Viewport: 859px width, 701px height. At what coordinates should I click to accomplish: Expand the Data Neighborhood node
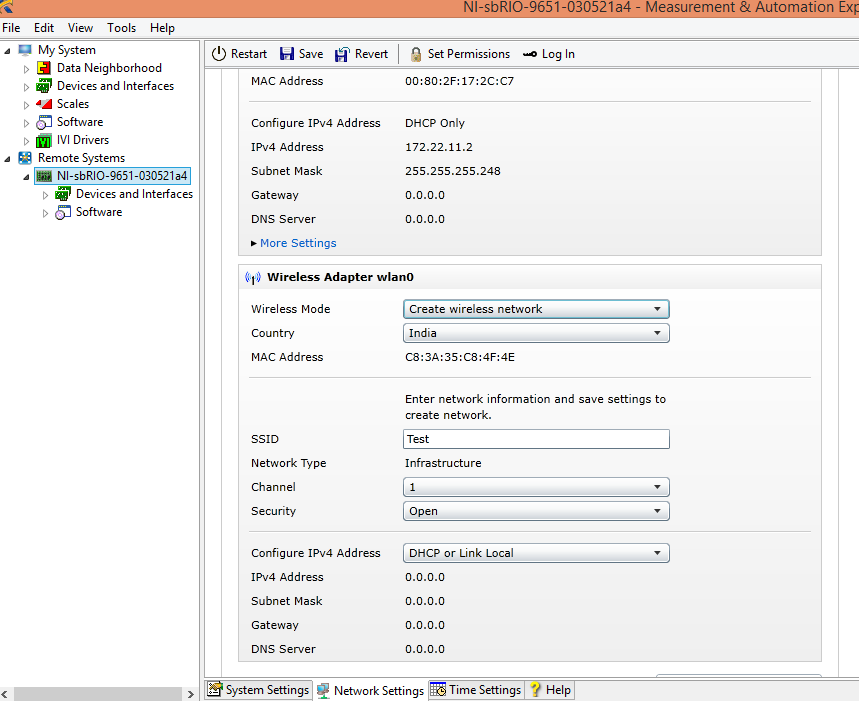pos(26,69)
